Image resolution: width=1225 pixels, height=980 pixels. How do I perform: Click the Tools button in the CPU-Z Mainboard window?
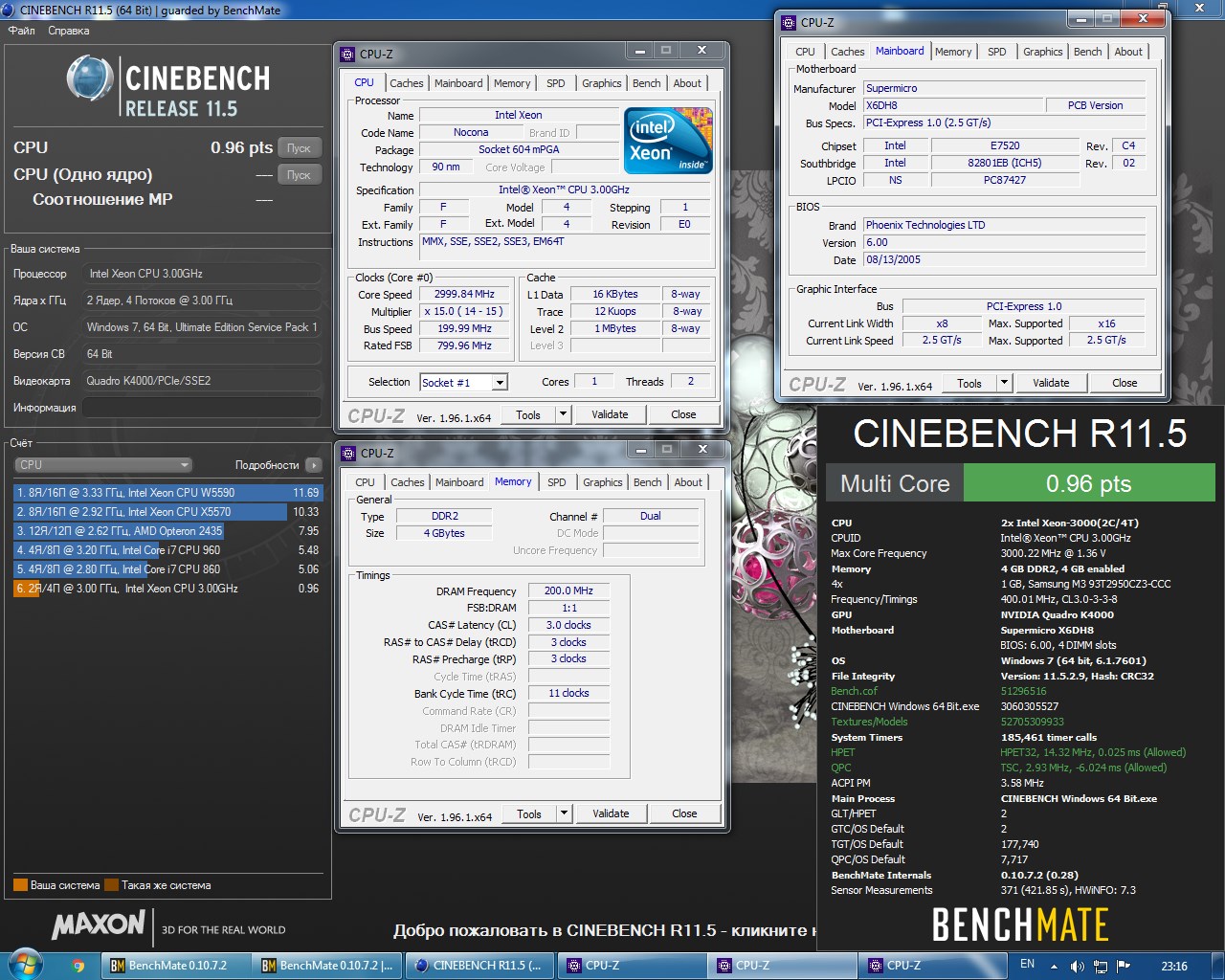pyautogui.click(x=969, y=383)
